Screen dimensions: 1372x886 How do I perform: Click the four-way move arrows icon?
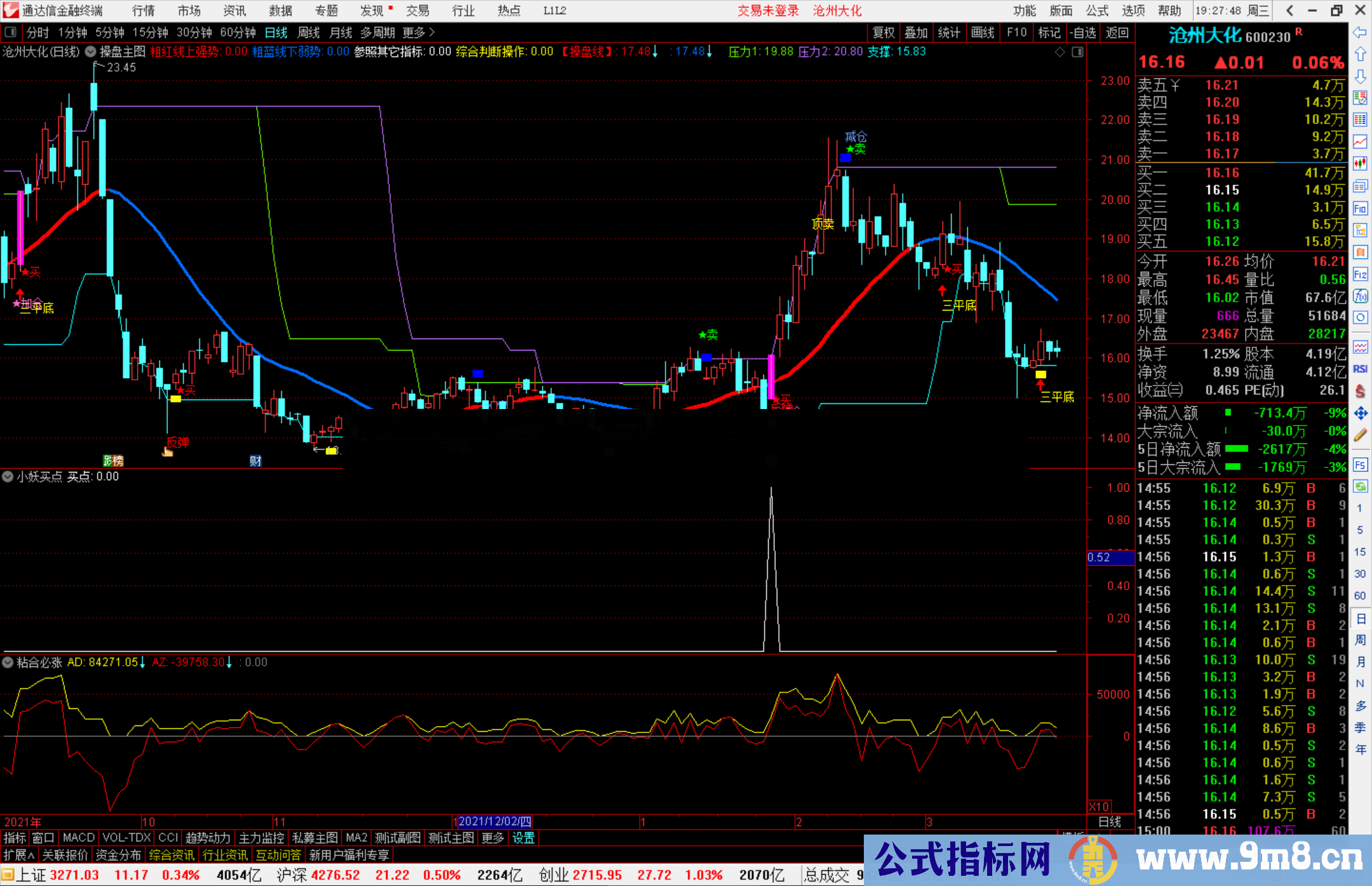(x=1360, y=413)
